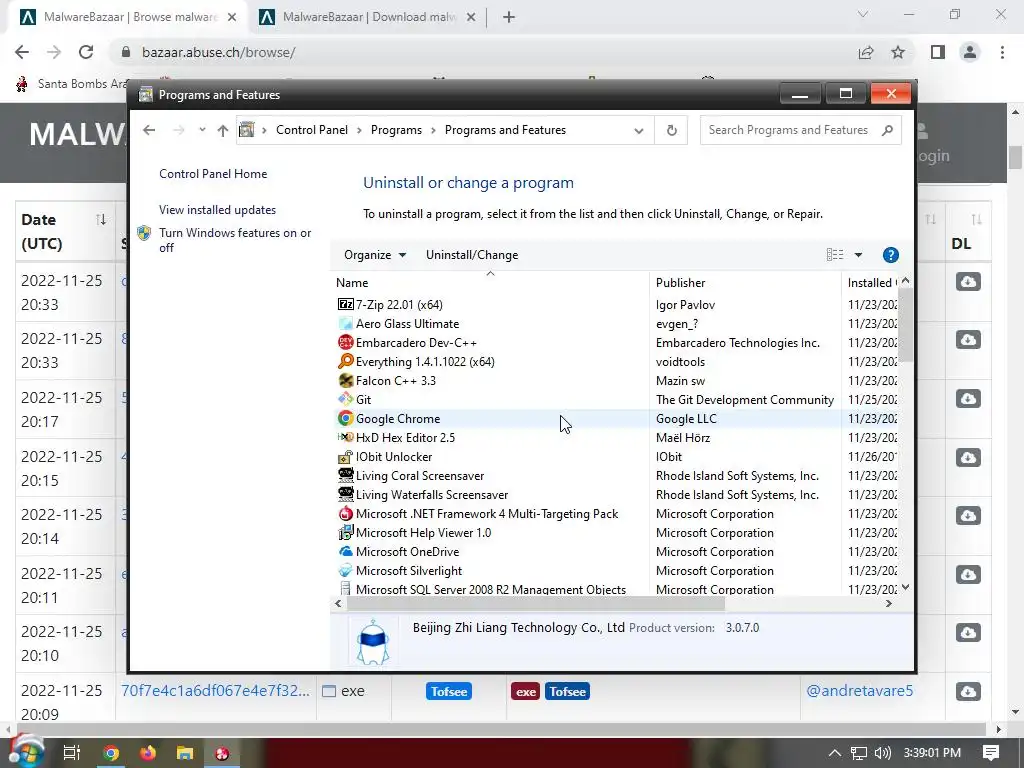Click the Microsoft Silverlight icon
The height and width of the screenshot is (768, 1024).
[x=345, y=570]
